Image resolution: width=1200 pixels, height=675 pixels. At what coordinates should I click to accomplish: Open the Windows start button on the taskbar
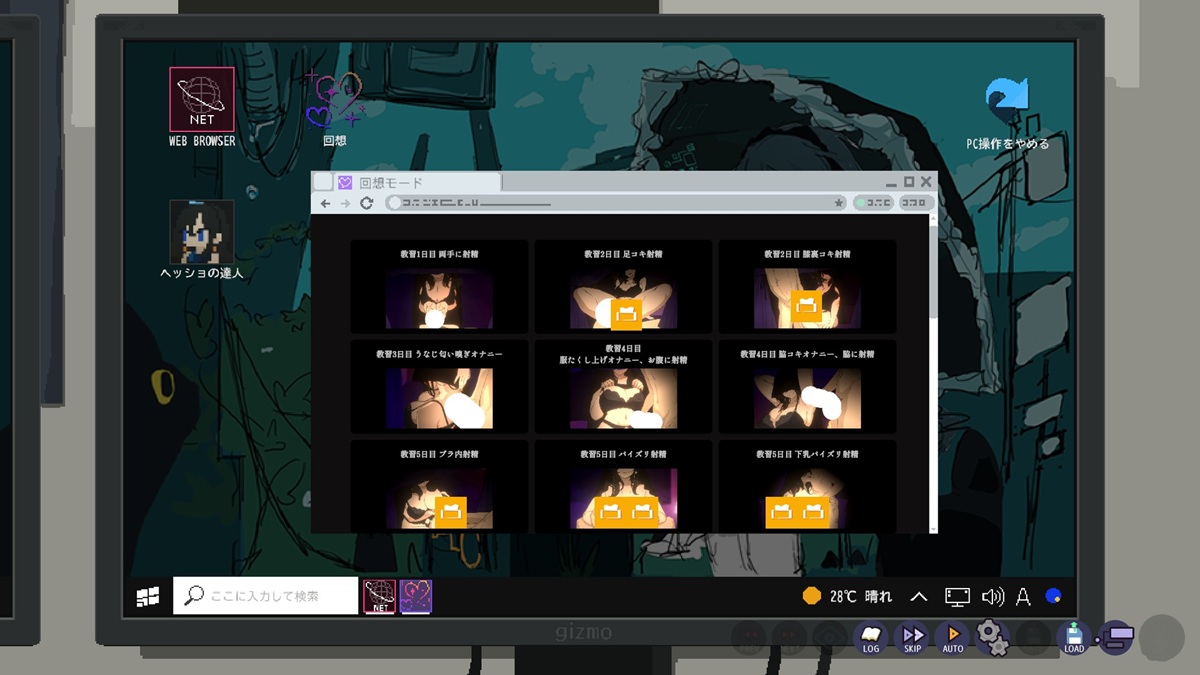pyautogui.click(x=148, y=597)
